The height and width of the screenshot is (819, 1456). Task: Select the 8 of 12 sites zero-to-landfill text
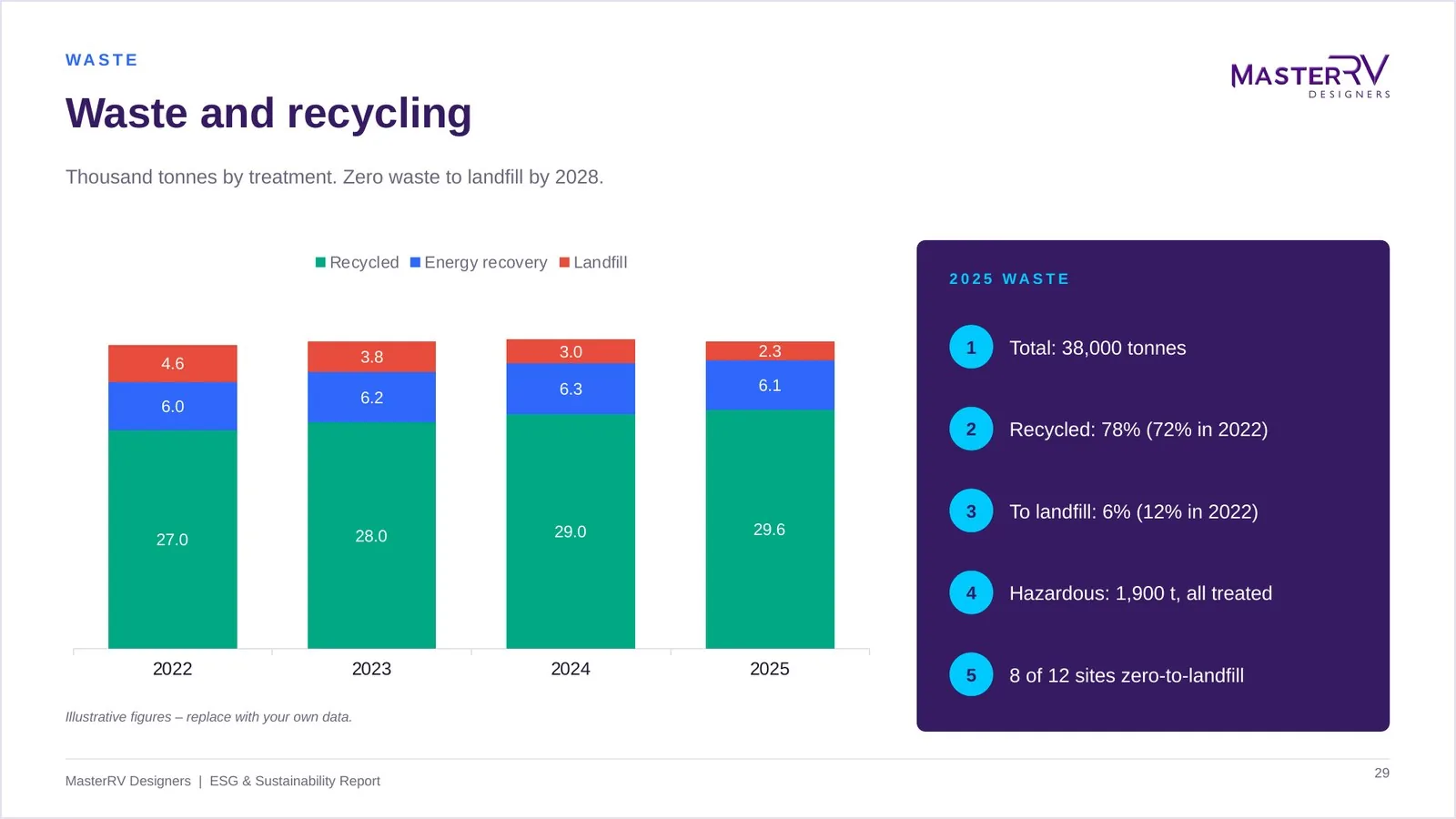point(1127,675)
